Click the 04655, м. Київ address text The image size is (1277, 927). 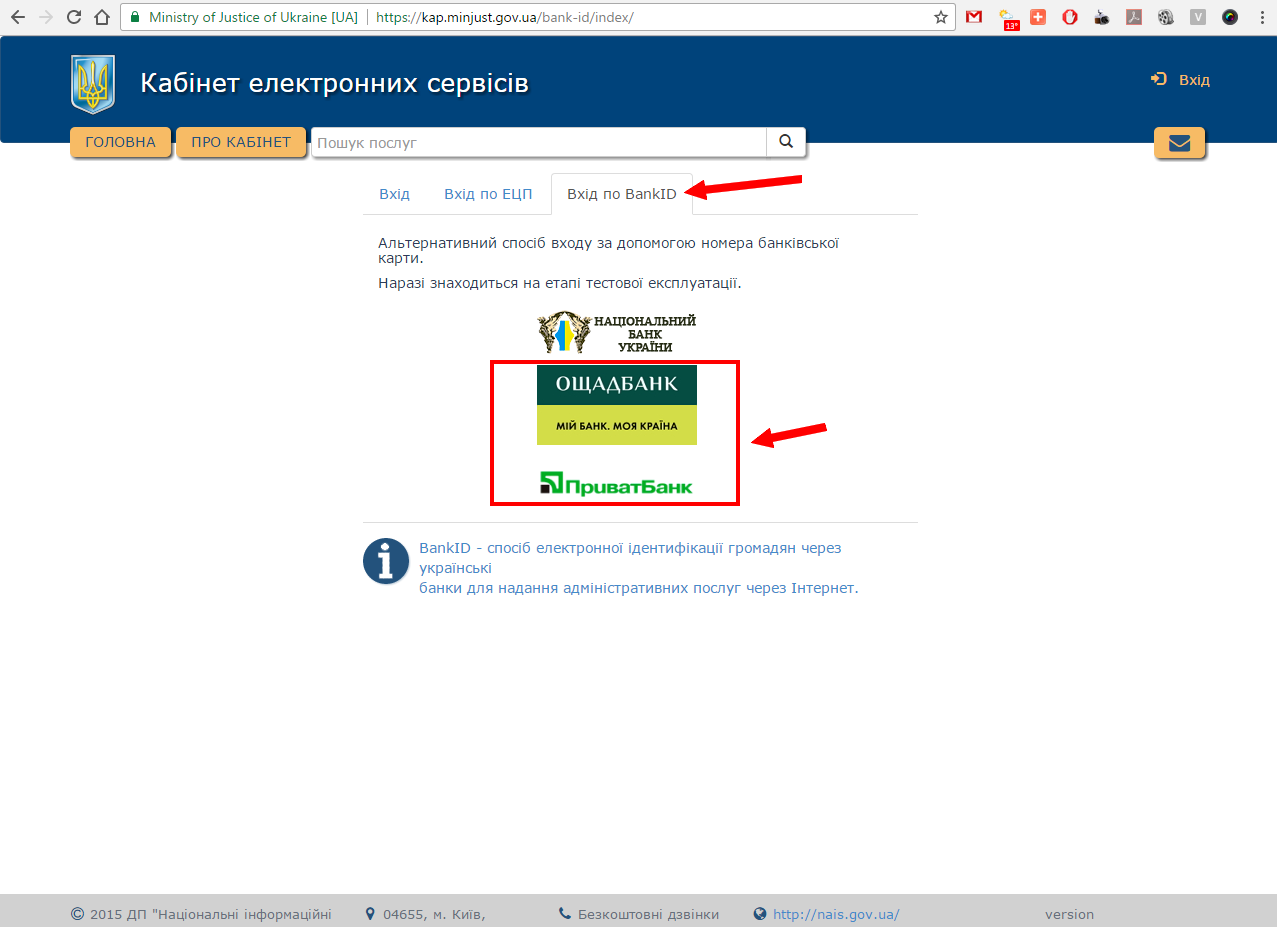434,914
